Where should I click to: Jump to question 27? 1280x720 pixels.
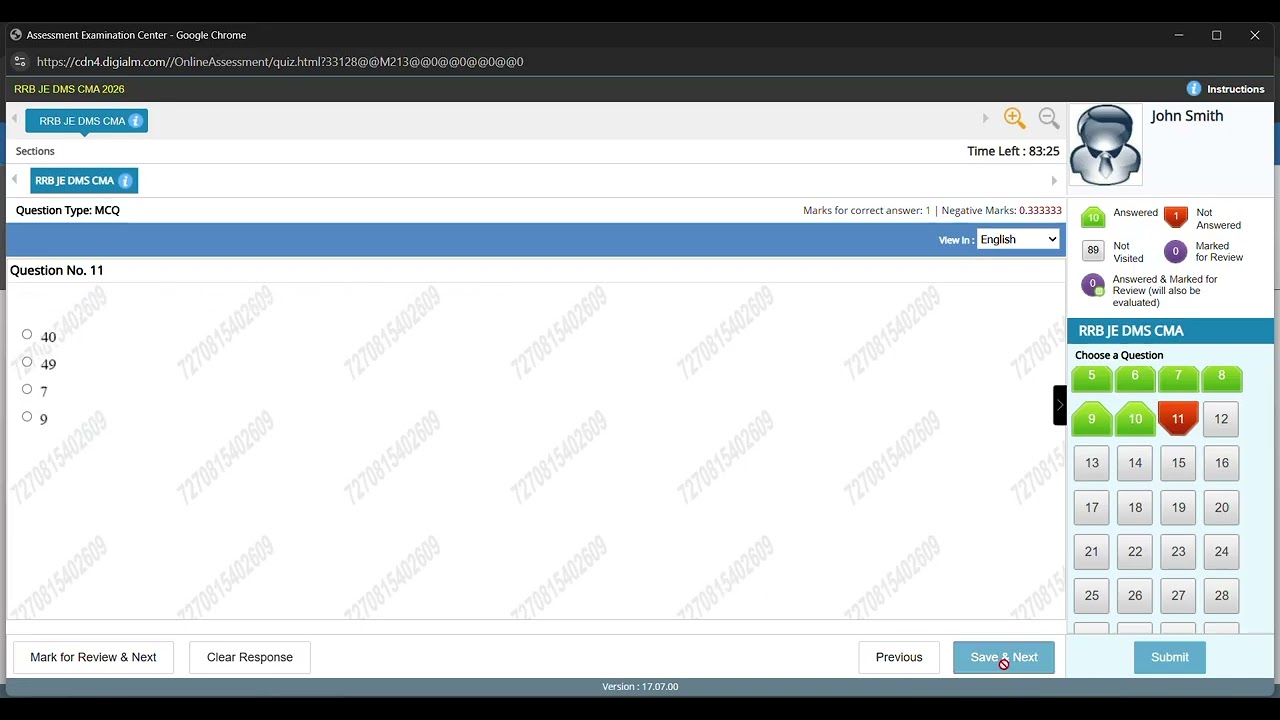(1178, 595)
